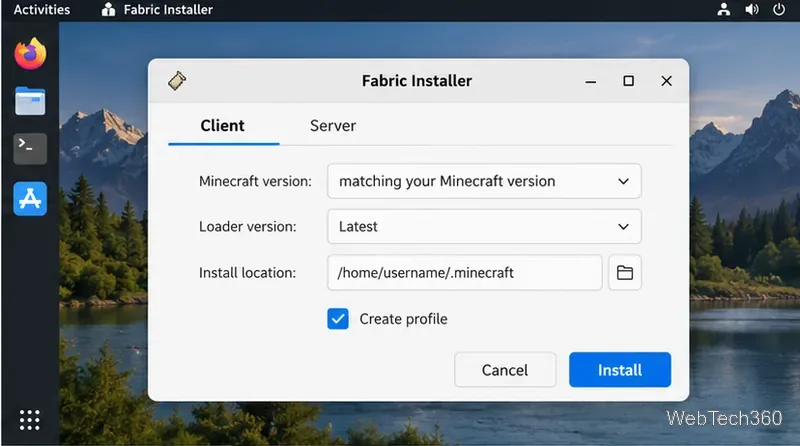Switch to the Client tab
The height and width of the screenshot is (446, 800).
coord(222,126)
